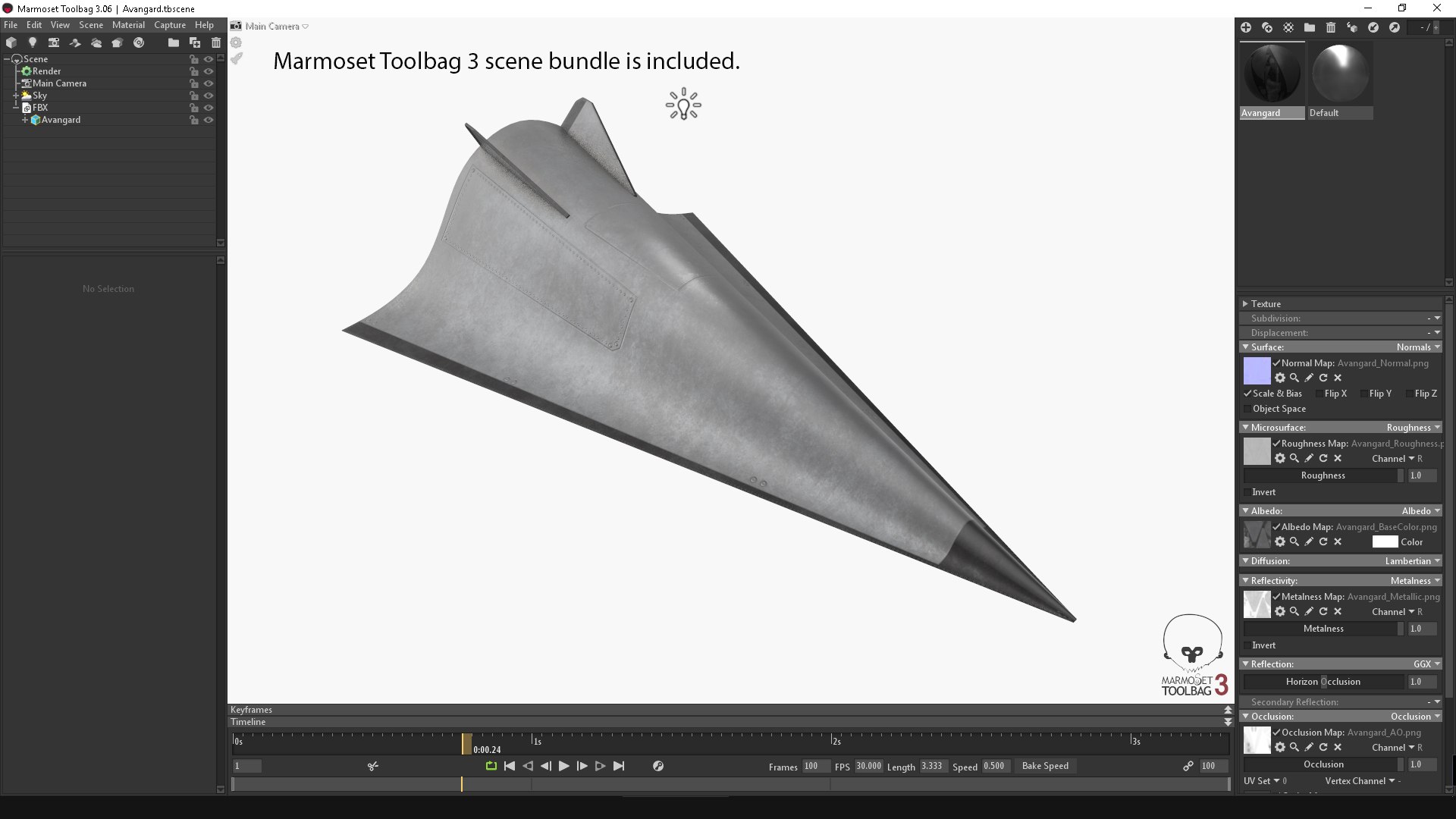
Task: Open the Material menu
Action: pyautogui.click(x=128, y=25)
